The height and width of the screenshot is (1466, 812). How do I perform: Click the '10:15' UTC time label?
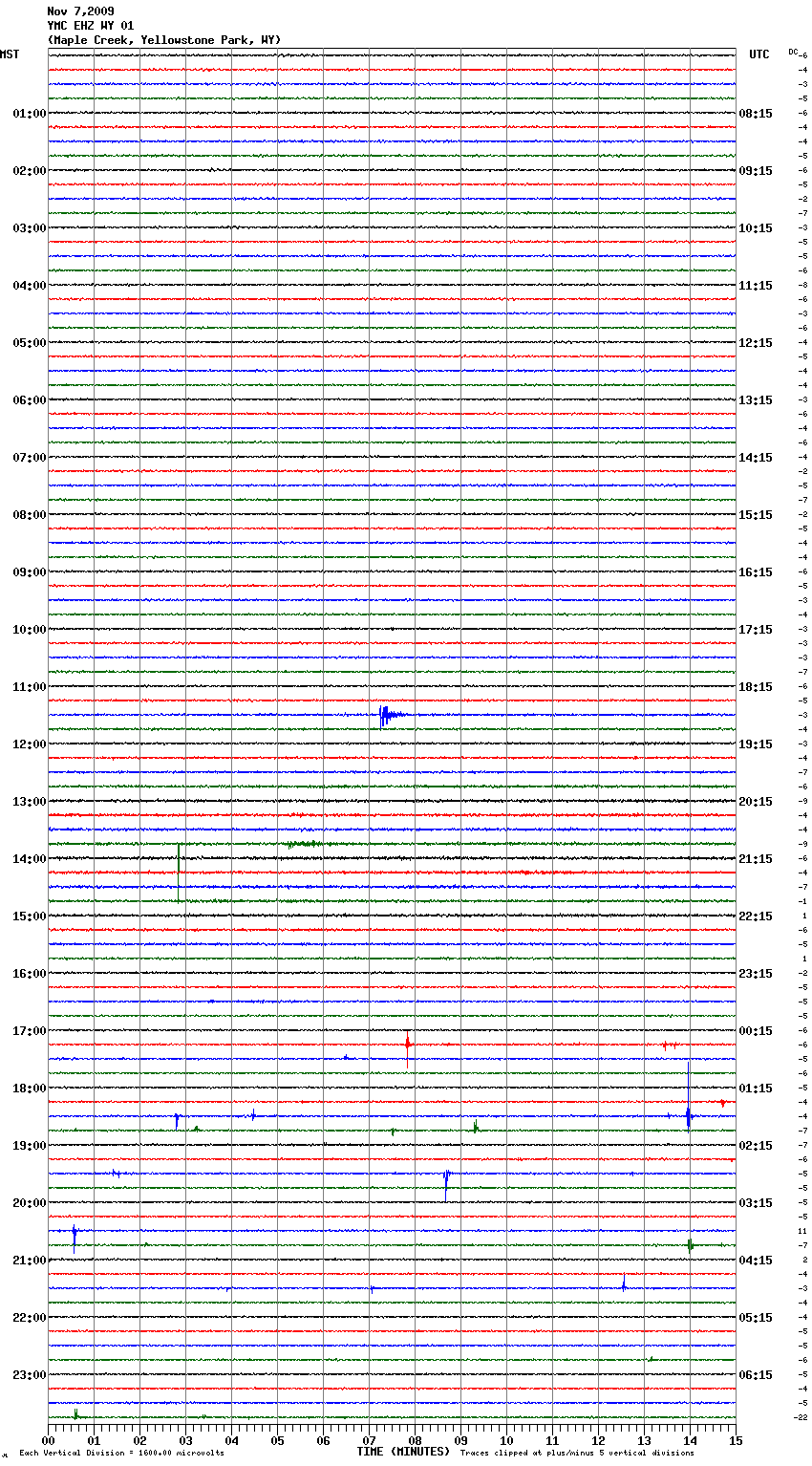tap(756, 228)
